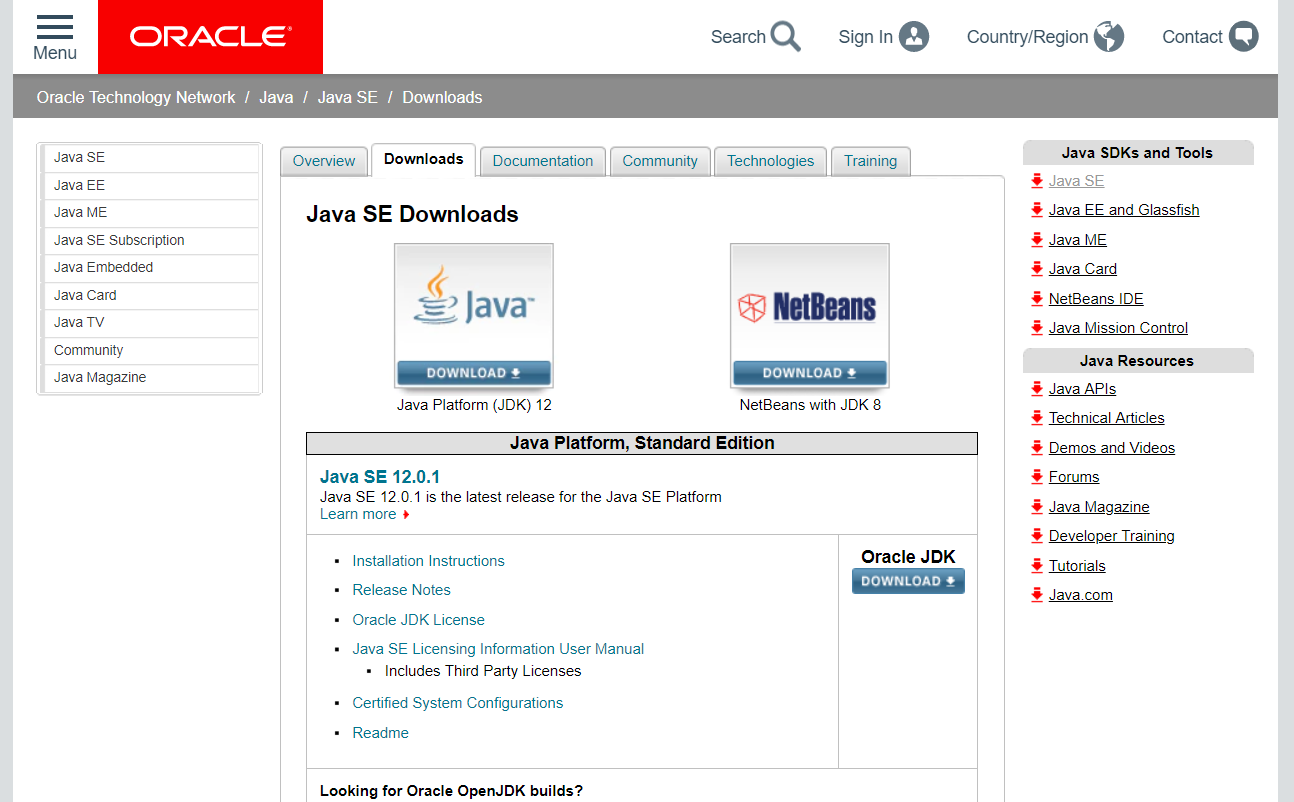Click the Oracle JDK Download button

point(908,581)
